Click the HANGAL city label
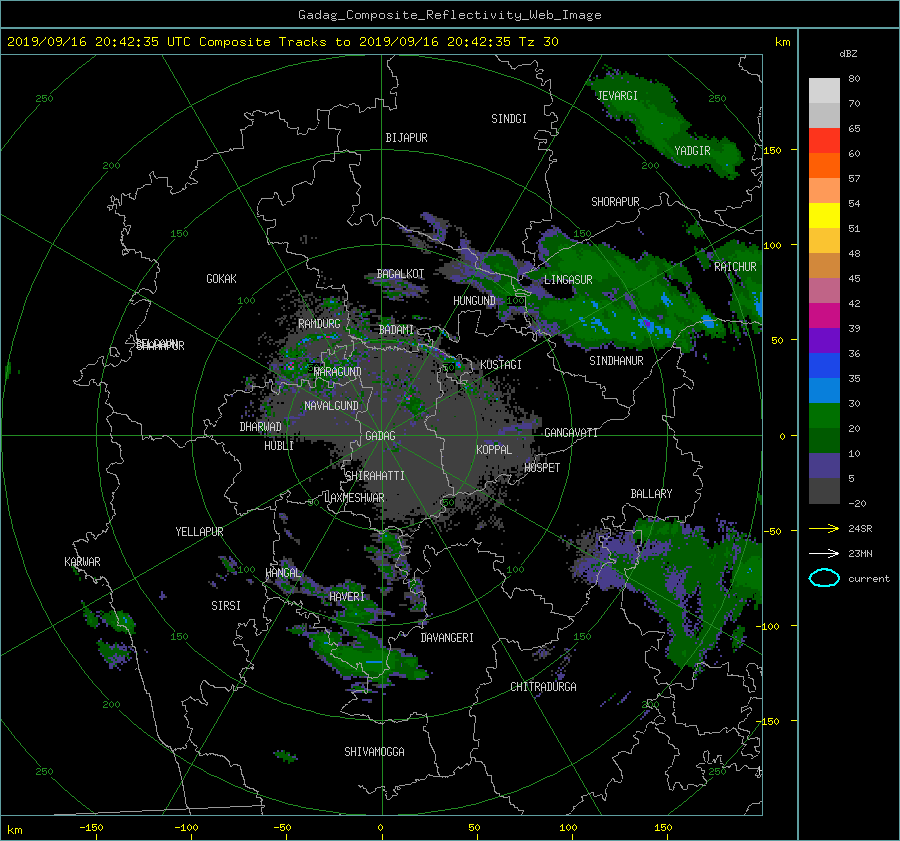Image resolution: width=900 pixels, height=841 pixels. pyautogui.click(x=282, y=573)
